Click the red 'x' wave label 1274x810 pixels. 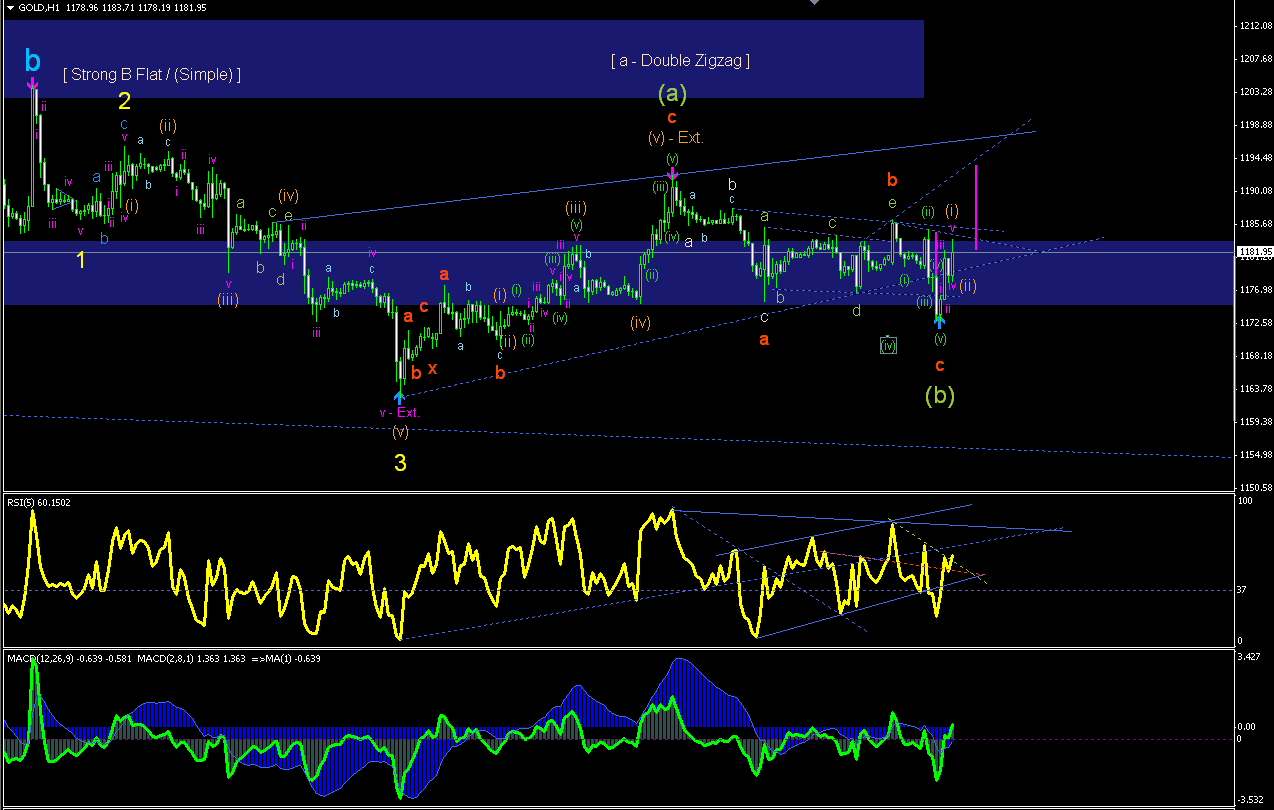coord(432,368)
